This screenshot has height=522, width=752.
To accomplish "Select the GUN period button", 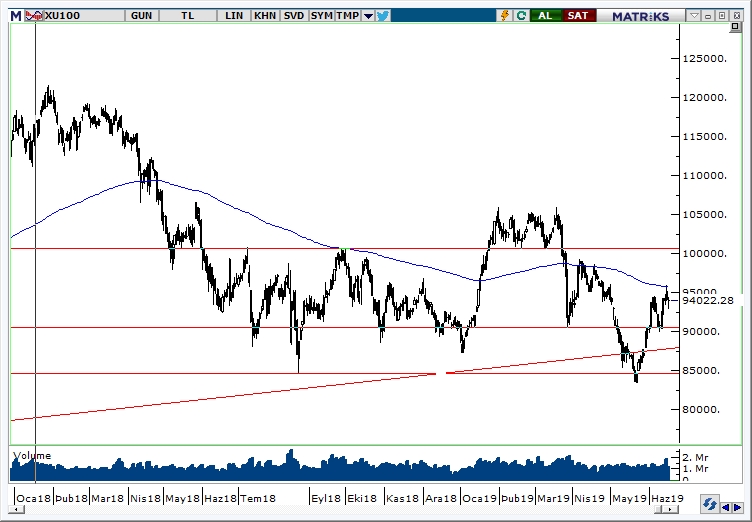I will coord(141,16).
